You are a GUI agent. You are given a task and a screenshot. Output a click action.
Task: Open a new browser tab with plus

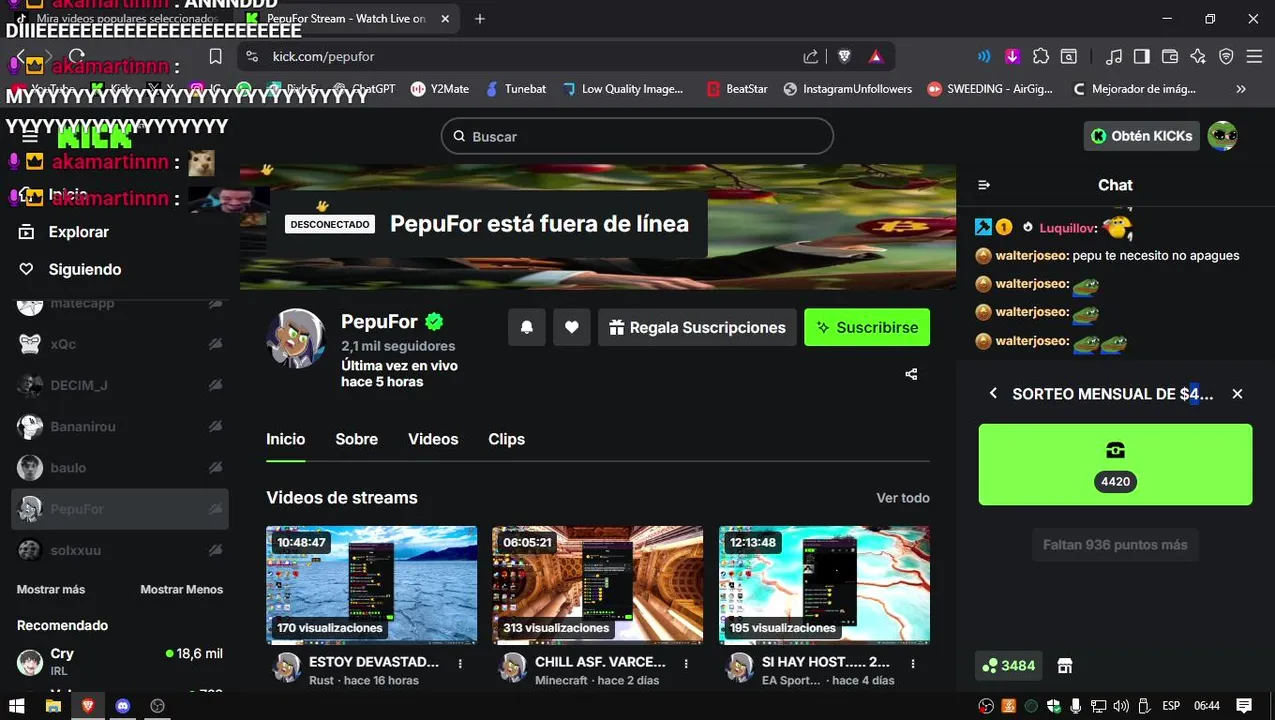pos(480,19)
